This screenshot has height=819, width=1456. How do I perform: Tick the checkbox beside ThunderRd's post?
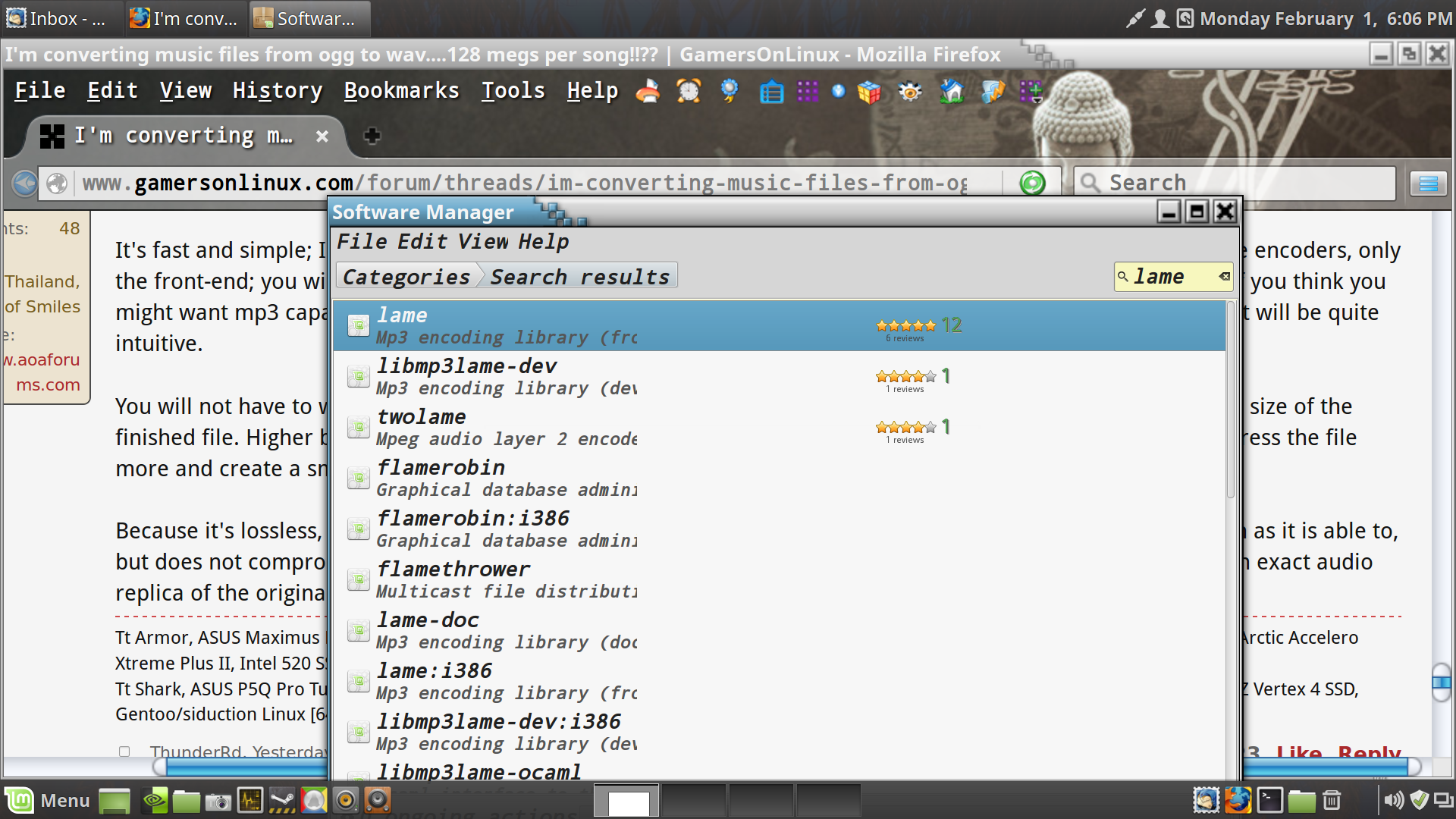124,752
